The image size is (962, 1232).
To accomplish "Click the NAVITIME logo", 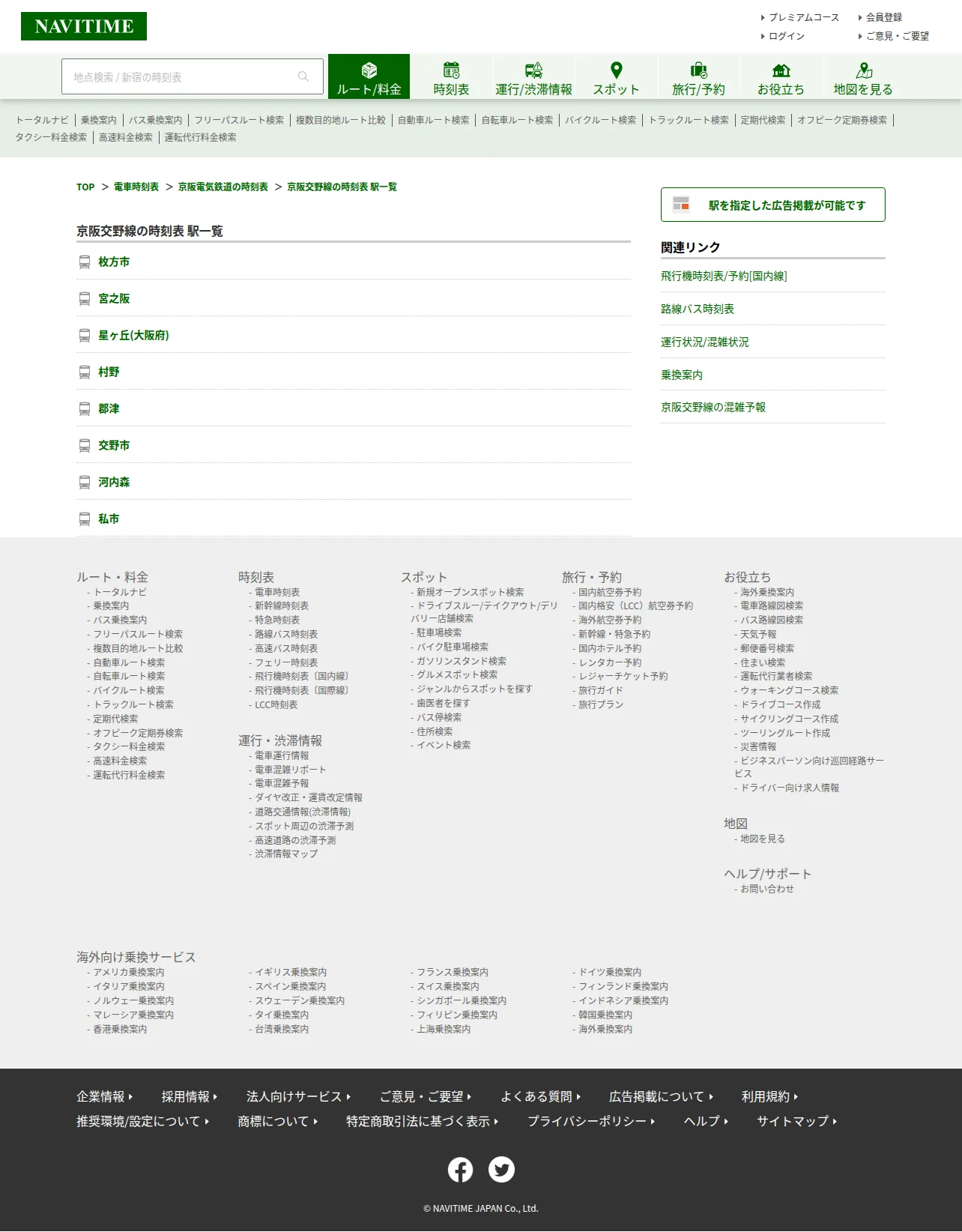I will coord(84,26).
